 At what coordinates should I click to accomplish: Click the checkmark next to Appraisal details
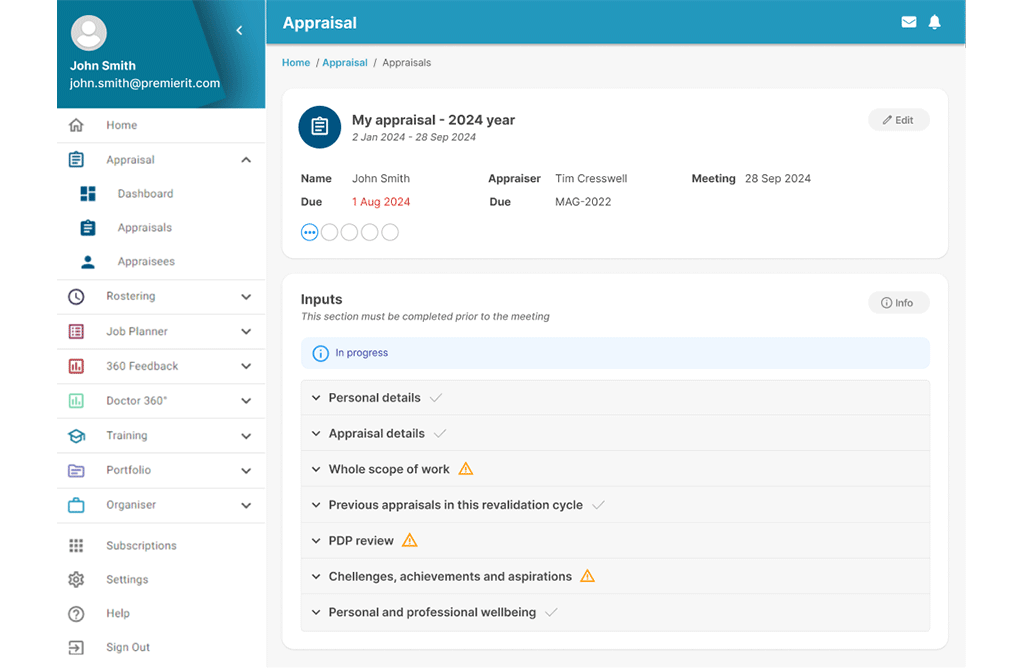pyautogui.click(x=440, y=434)
